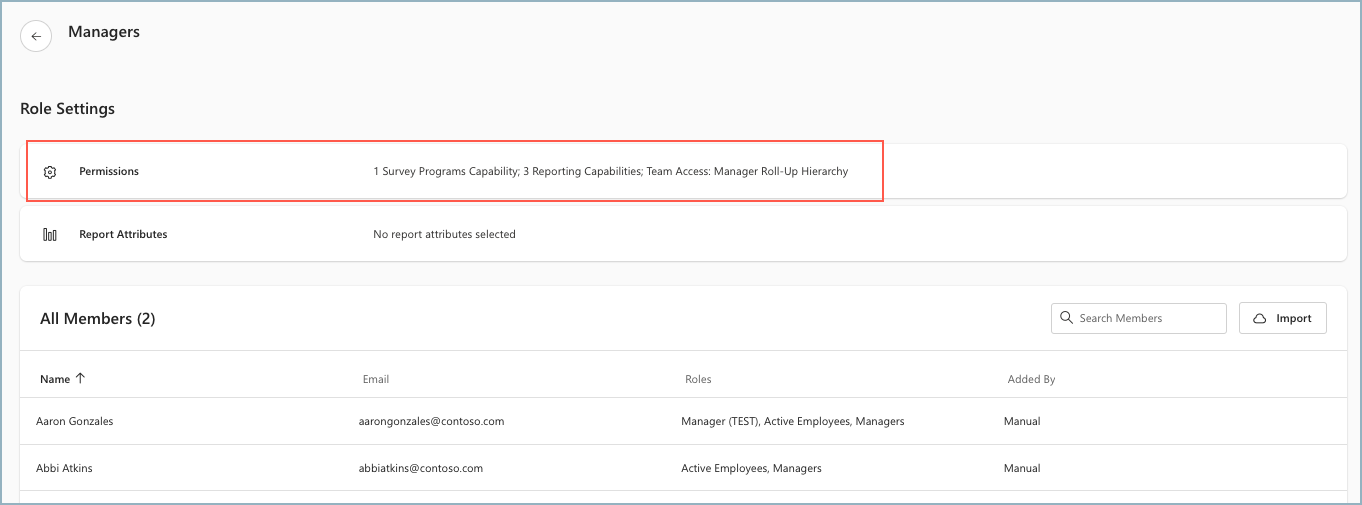Click the Report Attributes bar chart icon

(50, 235)
